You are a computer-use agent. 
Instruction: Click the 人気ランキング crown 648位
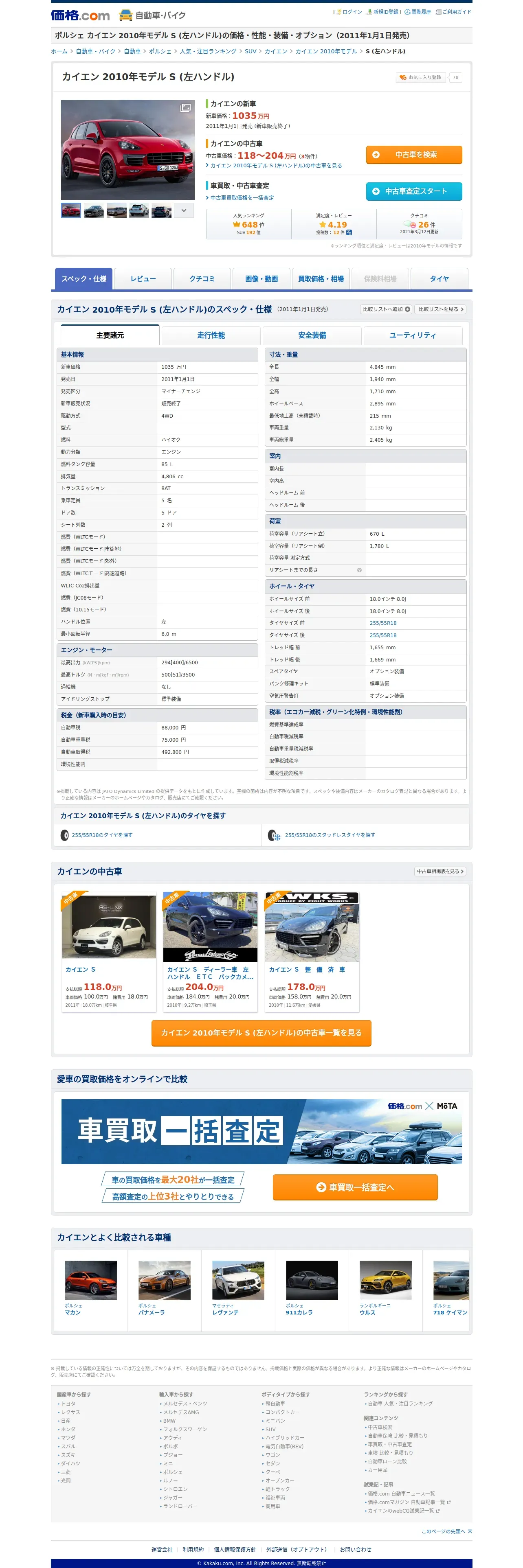tap(248, 224)
